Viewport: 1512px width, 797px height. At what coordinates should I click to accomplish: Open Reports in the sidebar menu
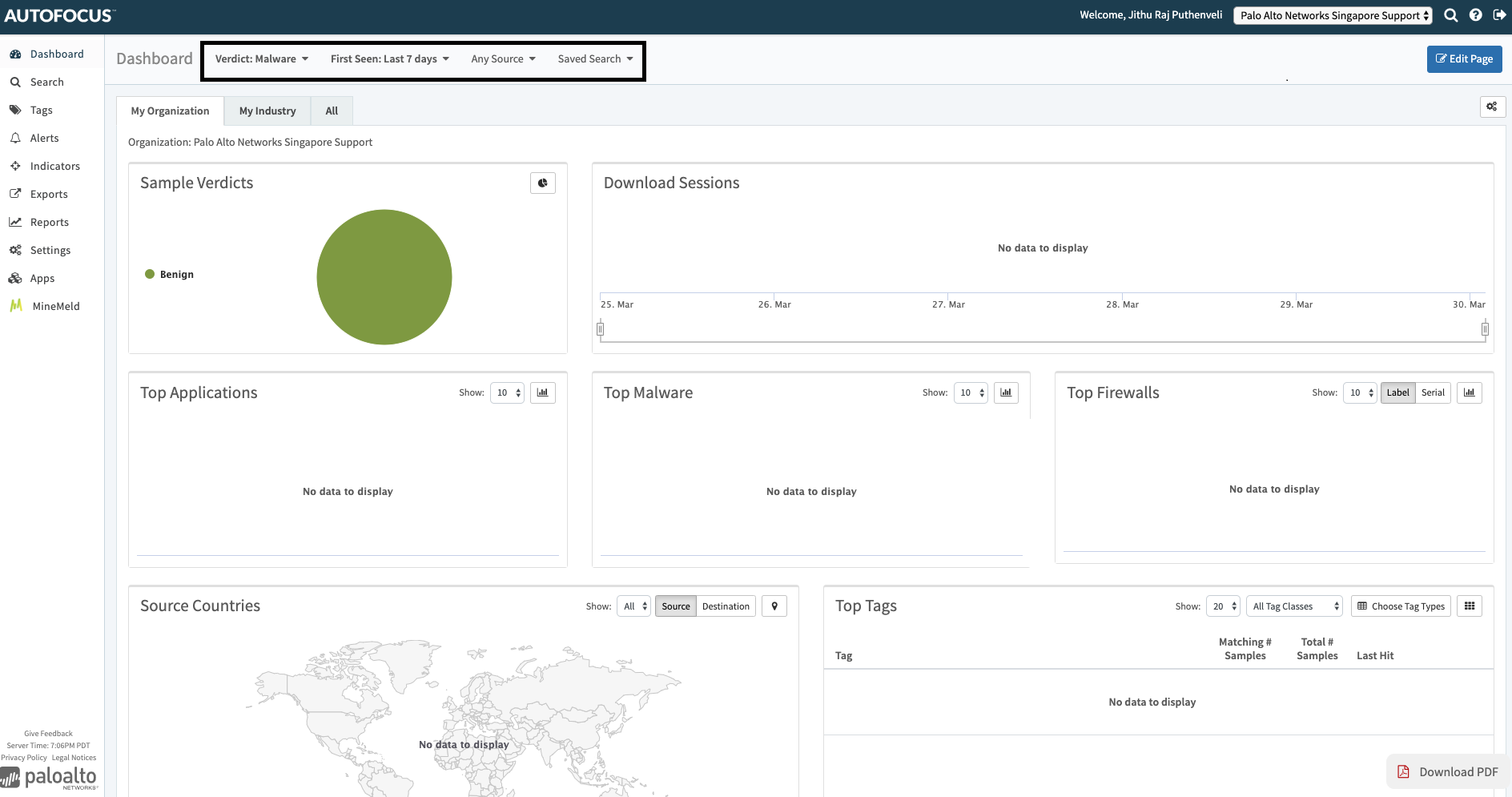49,222
